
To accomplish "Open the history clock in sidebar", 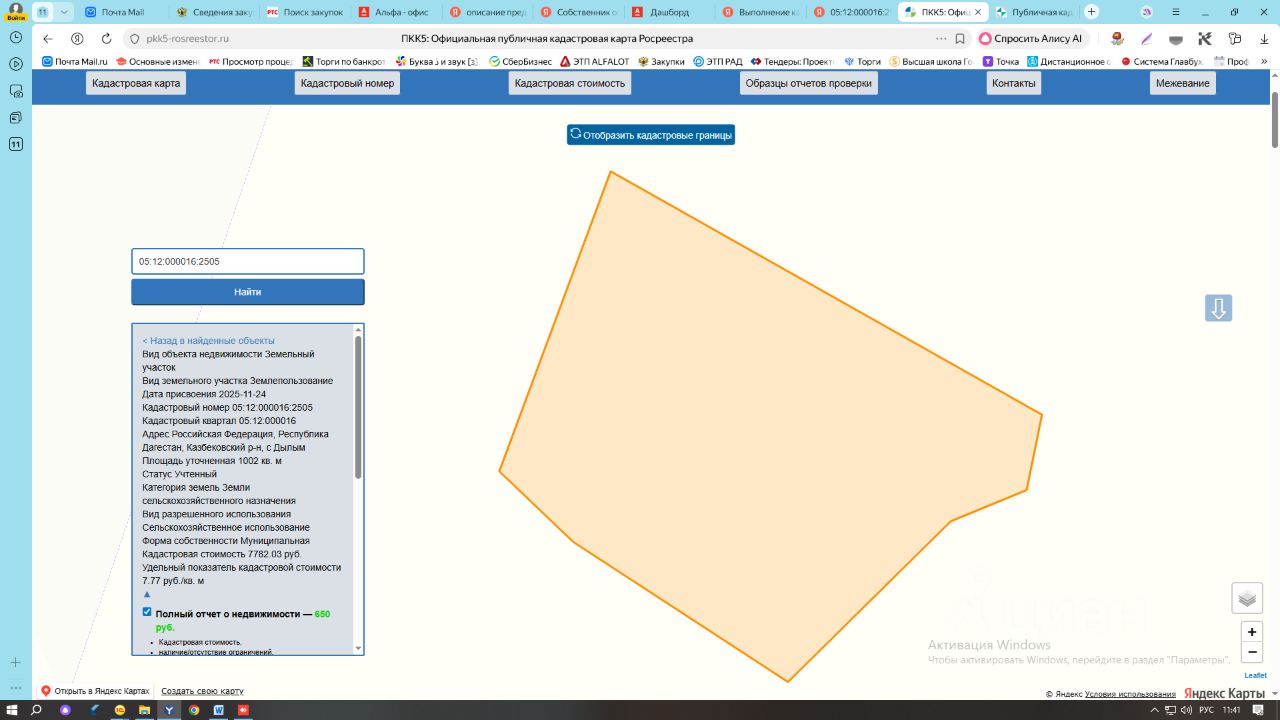I will tap(16, 36).
